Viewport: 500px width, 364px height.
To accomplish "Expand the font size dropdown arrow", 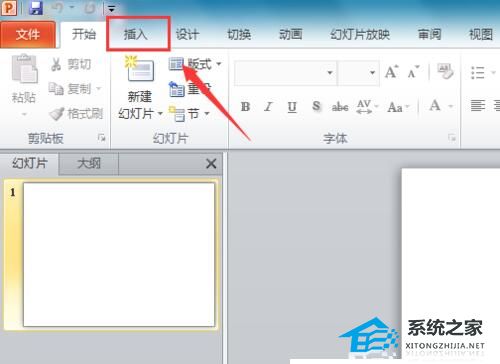I will click(372, 72).
